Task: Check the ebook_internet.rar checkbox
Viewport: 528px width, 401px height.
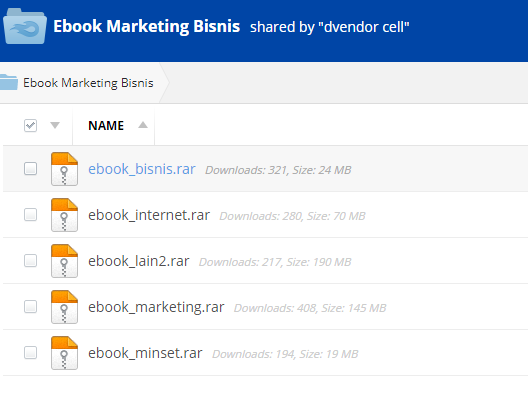Action: click(30, 214)
